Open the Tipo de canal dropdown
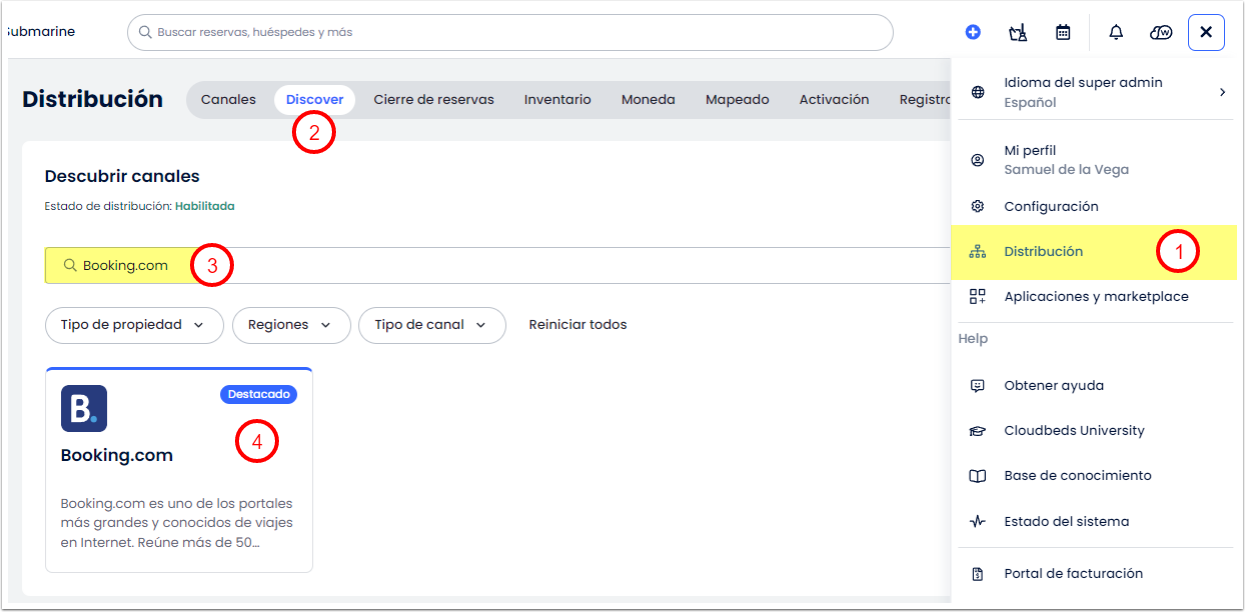 click(432, 325)
